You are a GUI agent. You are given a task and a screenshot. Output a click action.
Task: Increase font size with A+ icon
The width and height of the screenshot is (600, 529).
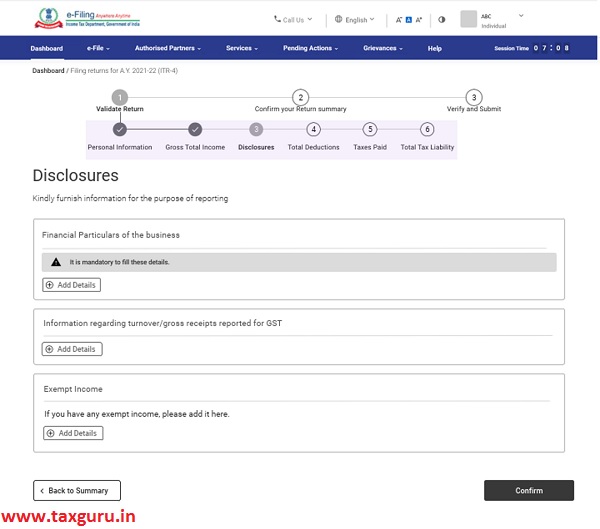click(x=419, y=20)
